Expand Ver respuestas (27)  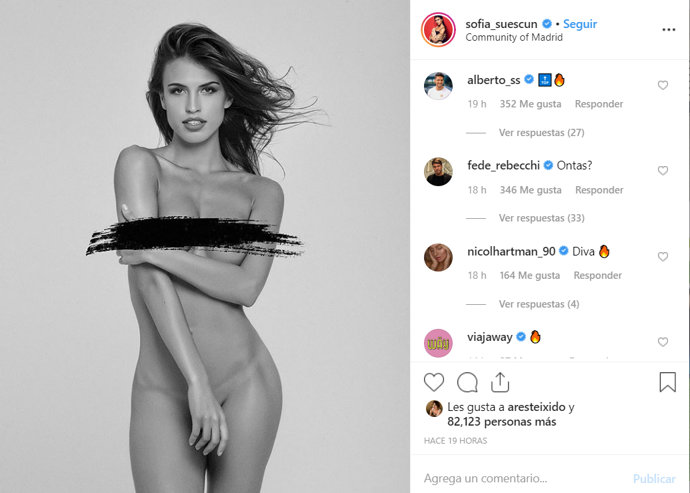(541, 132)
